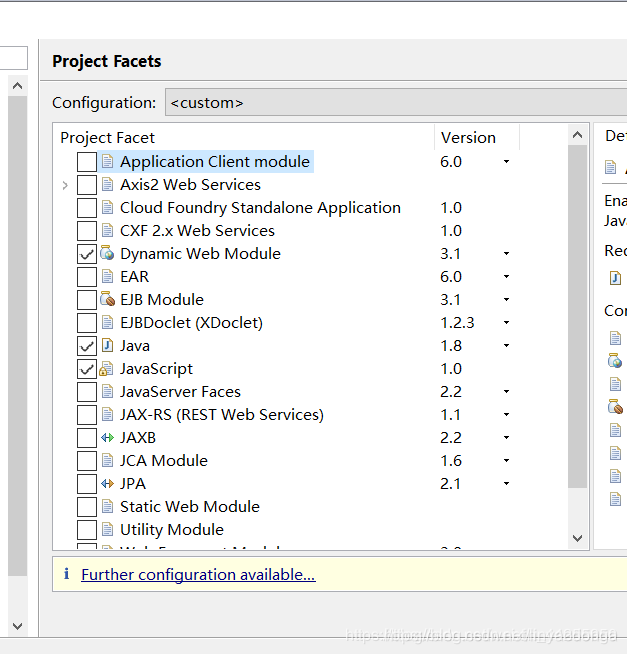Screen dimensions: 627x654
Task: Select the JCA Module row text
Action: 164,460
